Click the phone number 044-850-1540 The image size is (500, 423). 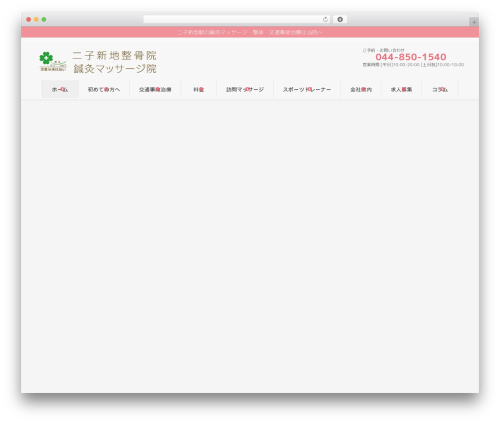(x=411, y=57)
